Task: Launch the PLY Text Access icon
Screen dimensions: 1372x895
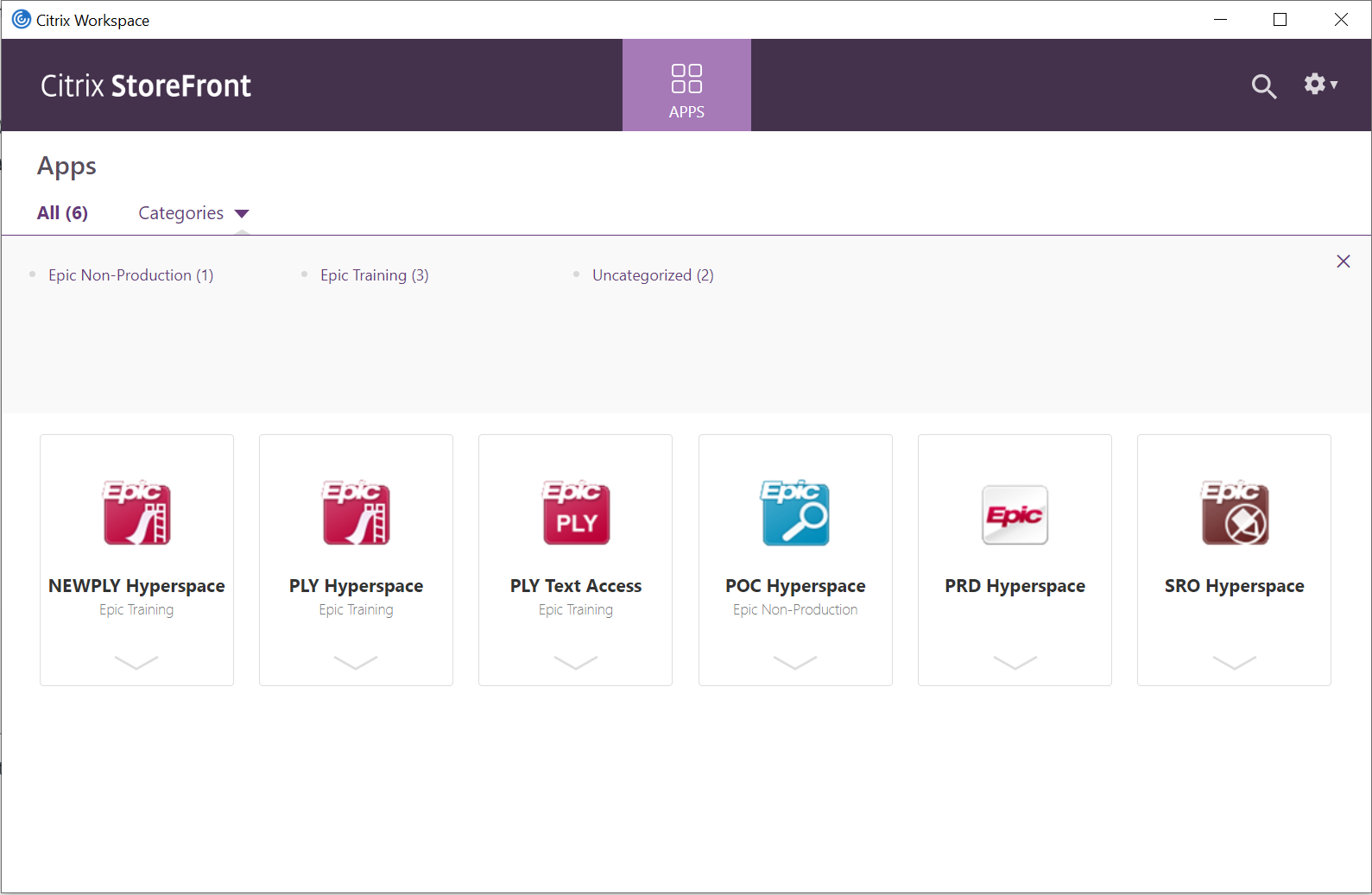Action: [x=576, y=514]
